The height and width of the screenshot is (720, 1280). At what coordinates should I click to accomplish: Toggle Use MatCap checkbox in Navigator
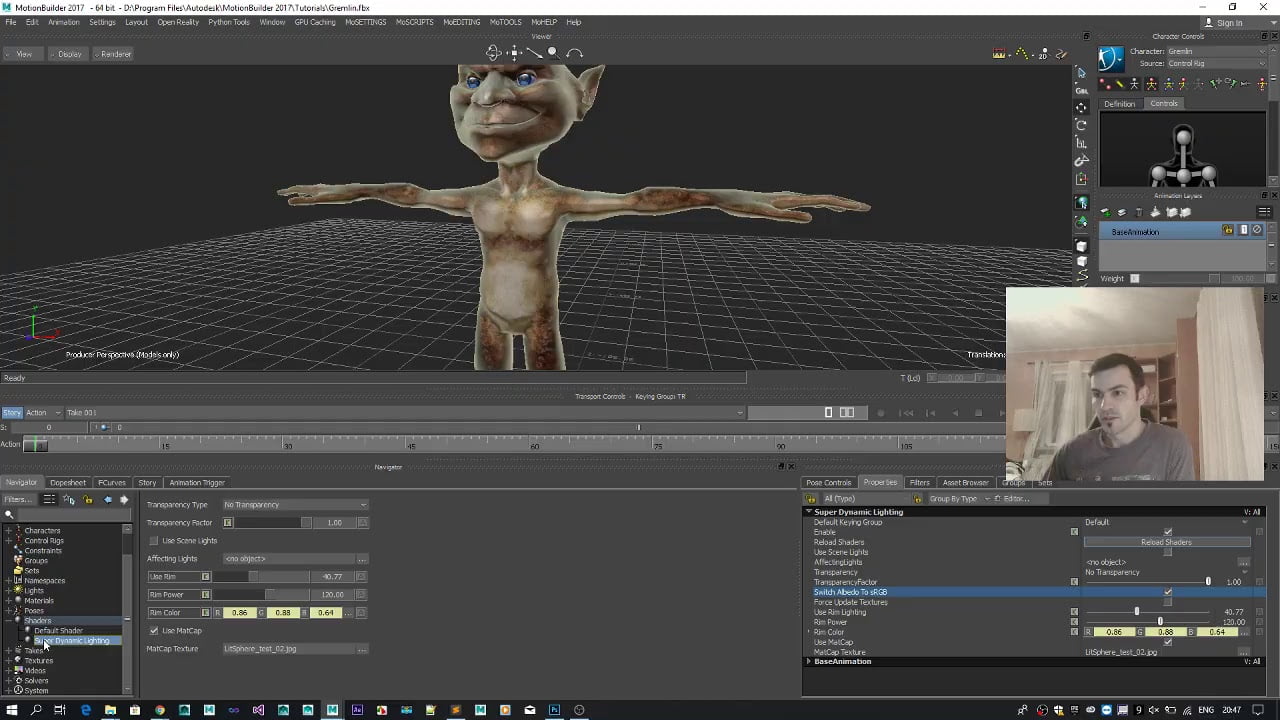coord(153,631)
